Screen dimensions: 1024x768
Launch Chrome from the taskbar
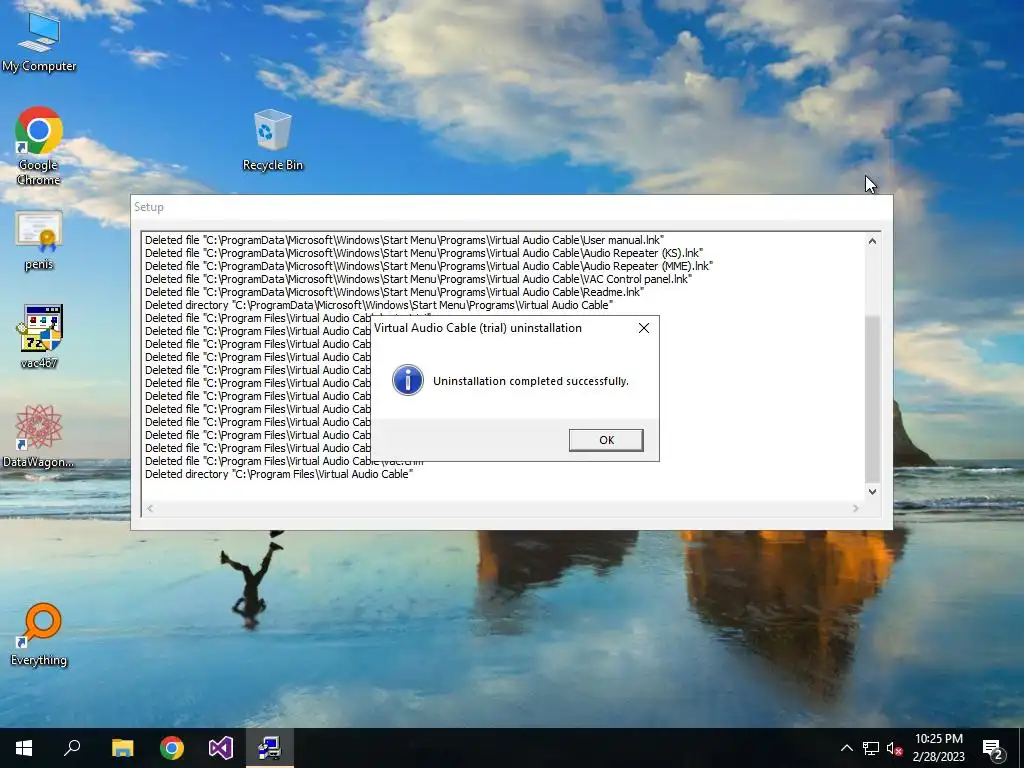pyautogui.click(x=172, y=748)
